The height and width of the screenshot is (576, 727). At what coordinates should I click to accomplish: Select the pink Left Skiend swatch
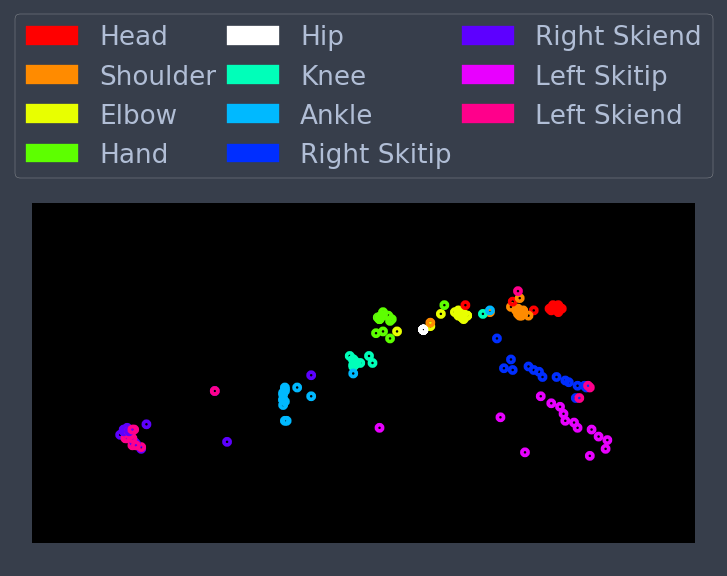(488, 114)
